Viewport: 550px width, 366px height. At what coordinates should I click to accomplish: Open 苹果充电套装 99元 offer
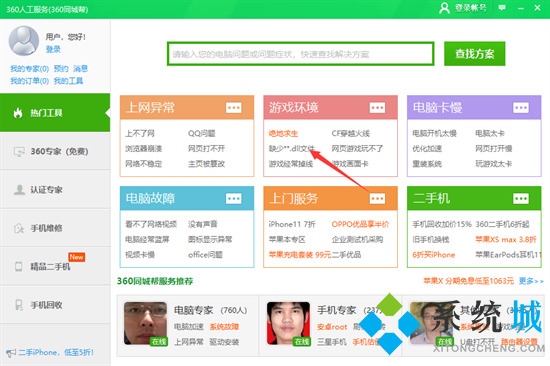pos(300,254)
